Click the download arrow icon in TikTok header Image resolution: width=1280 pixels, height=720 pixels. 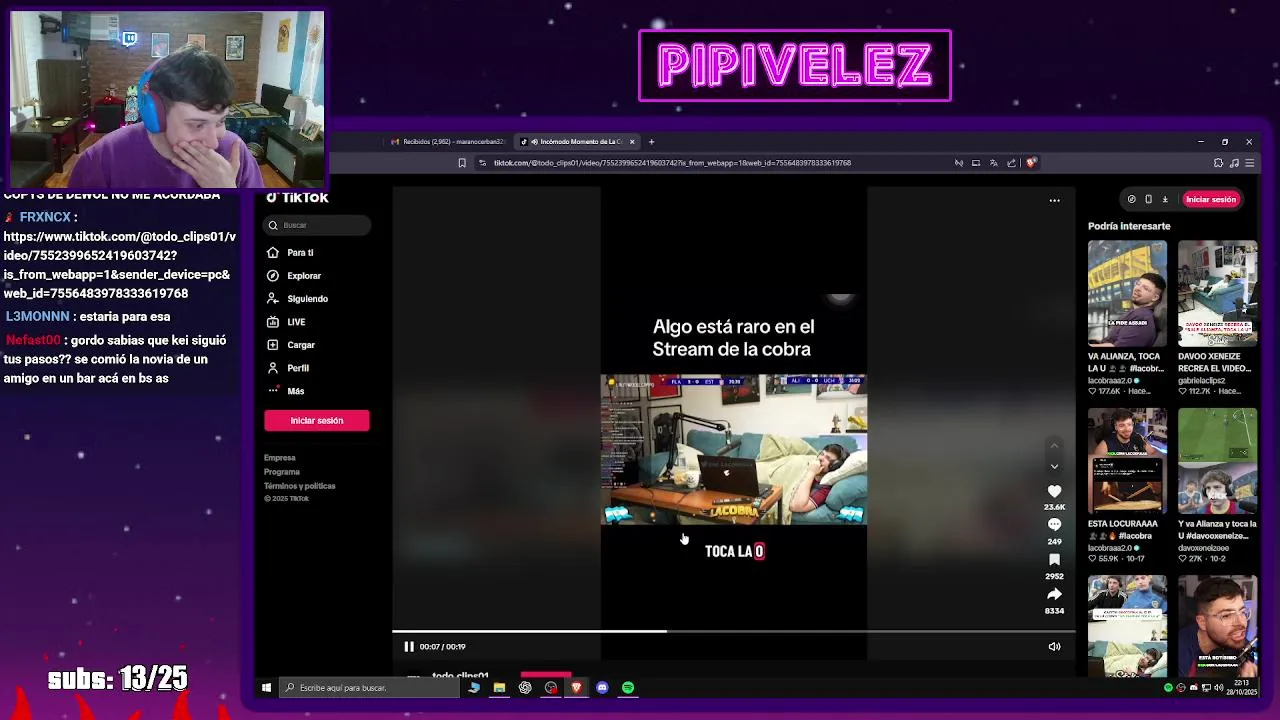click(1165, 199)
